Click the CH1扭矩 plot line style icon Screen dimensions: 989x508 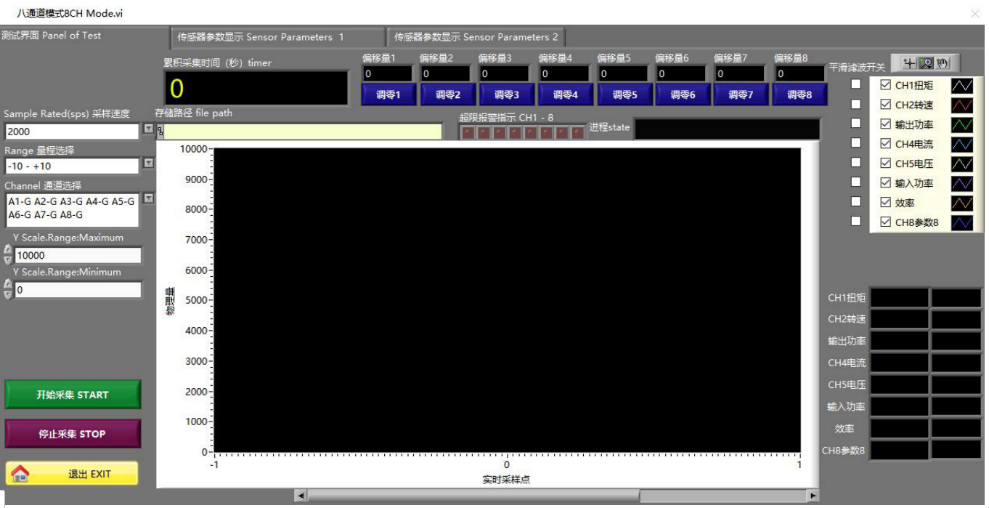(x=962, y=86)
